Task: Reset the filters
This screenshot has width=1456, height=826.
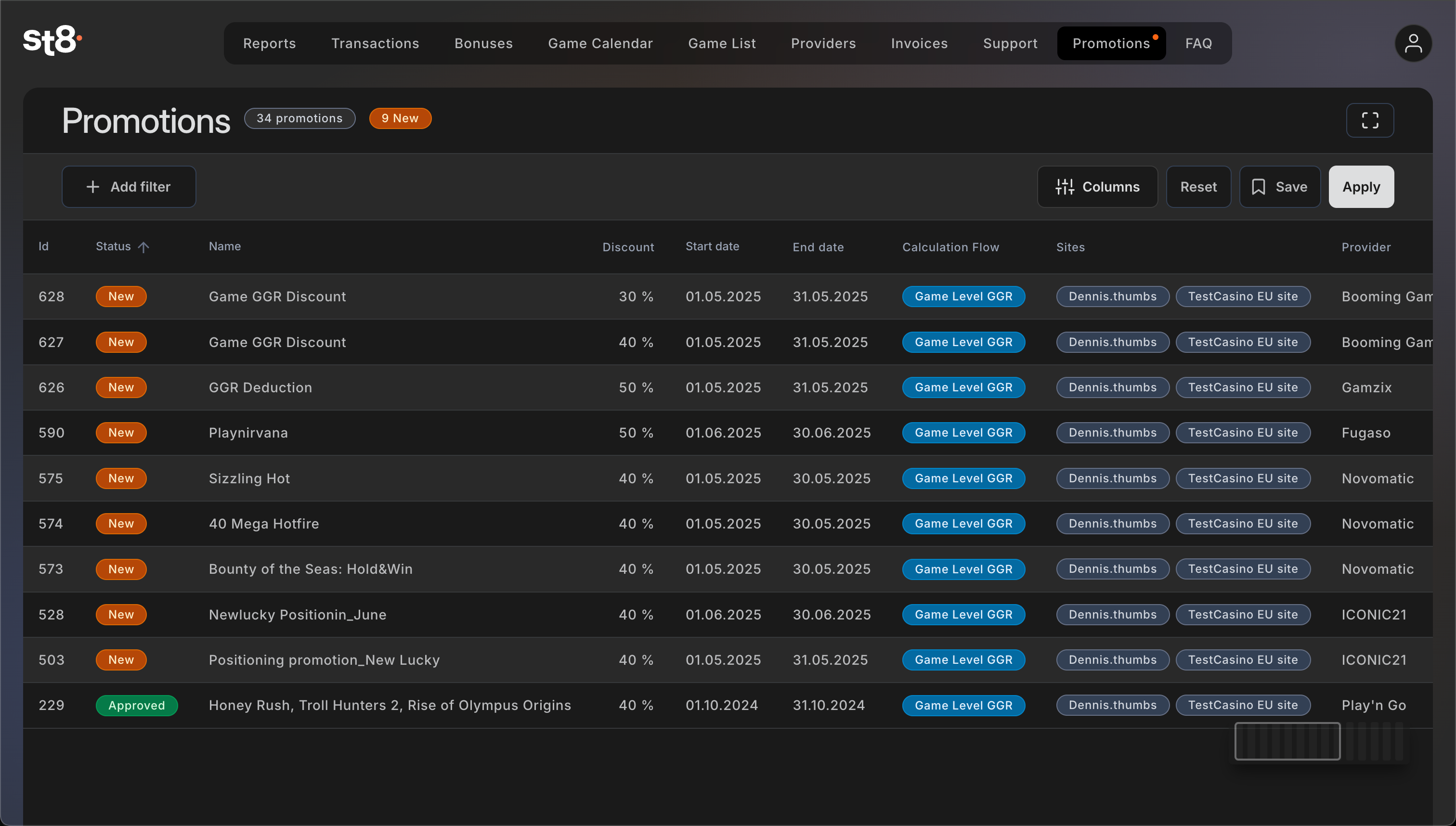Action: (1198, 187)
